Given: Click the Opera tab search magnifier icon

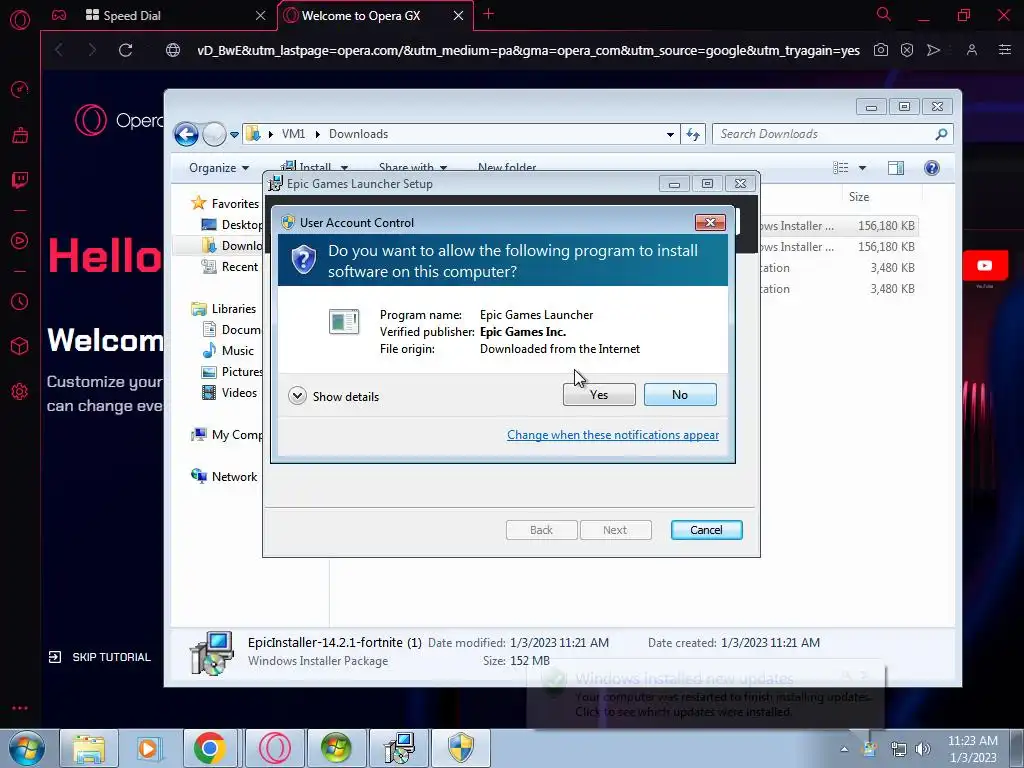Looking at the screenshot, I should coord(883,14).
